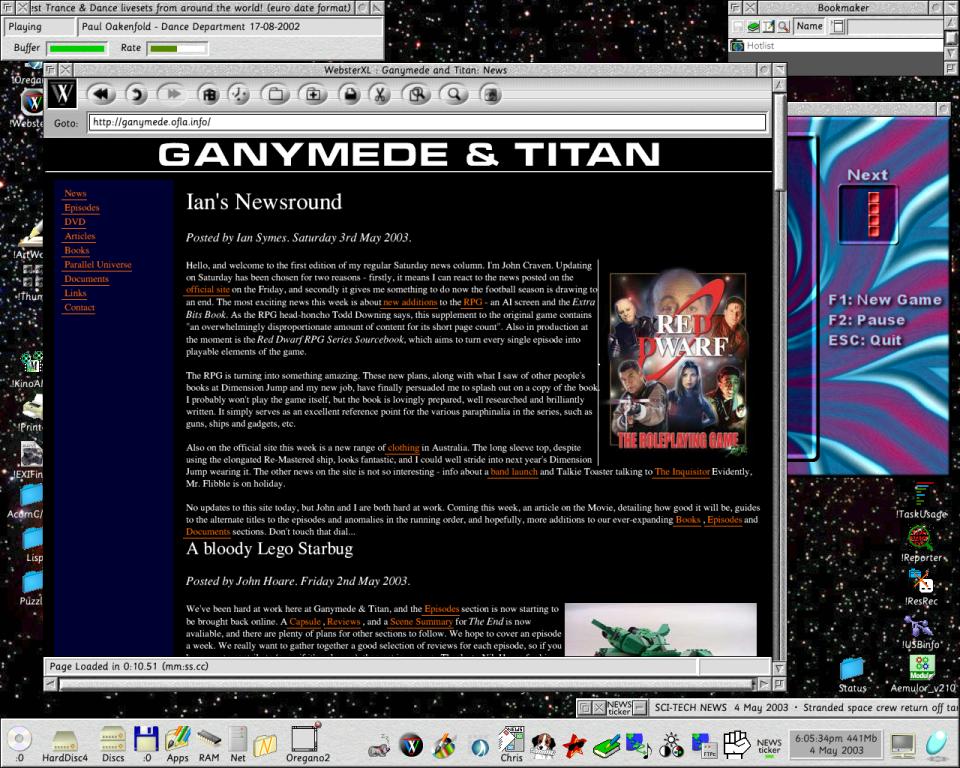Screen dimensions: 960x768
Task: Go forward using WebsterXL's forward arrow button
Action: point(172,94)
